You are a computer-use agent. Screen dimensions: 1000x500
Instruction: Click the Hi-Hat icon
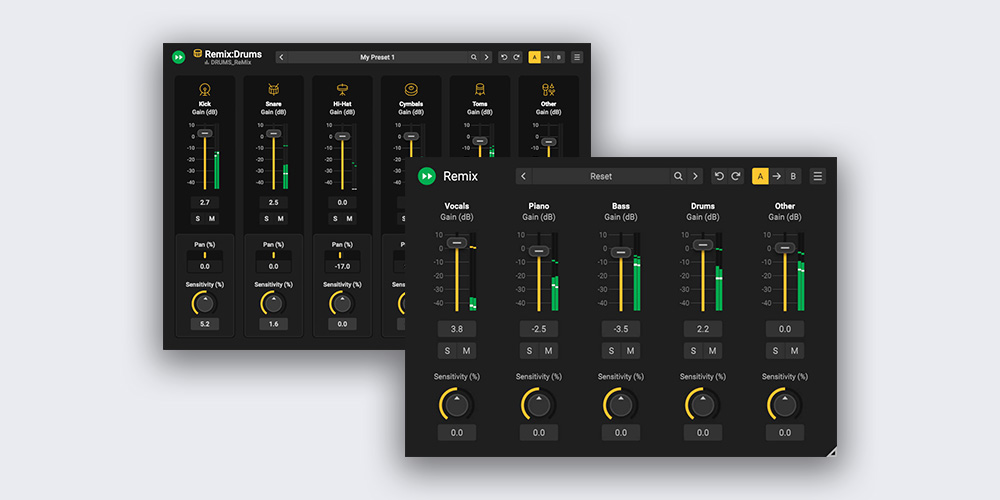(342, 90)
